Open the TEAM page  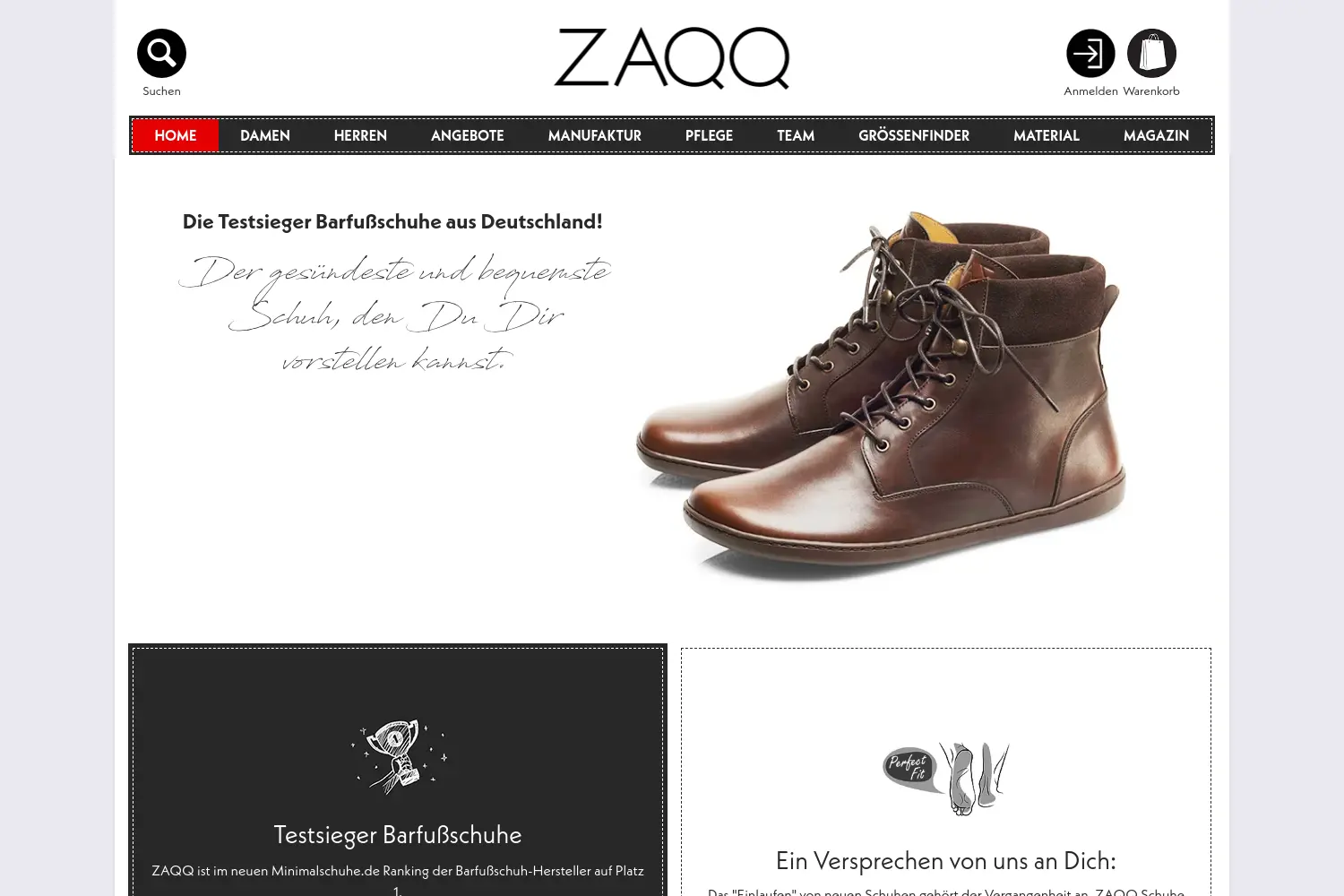pyautogui.click(x=796, y=135)
